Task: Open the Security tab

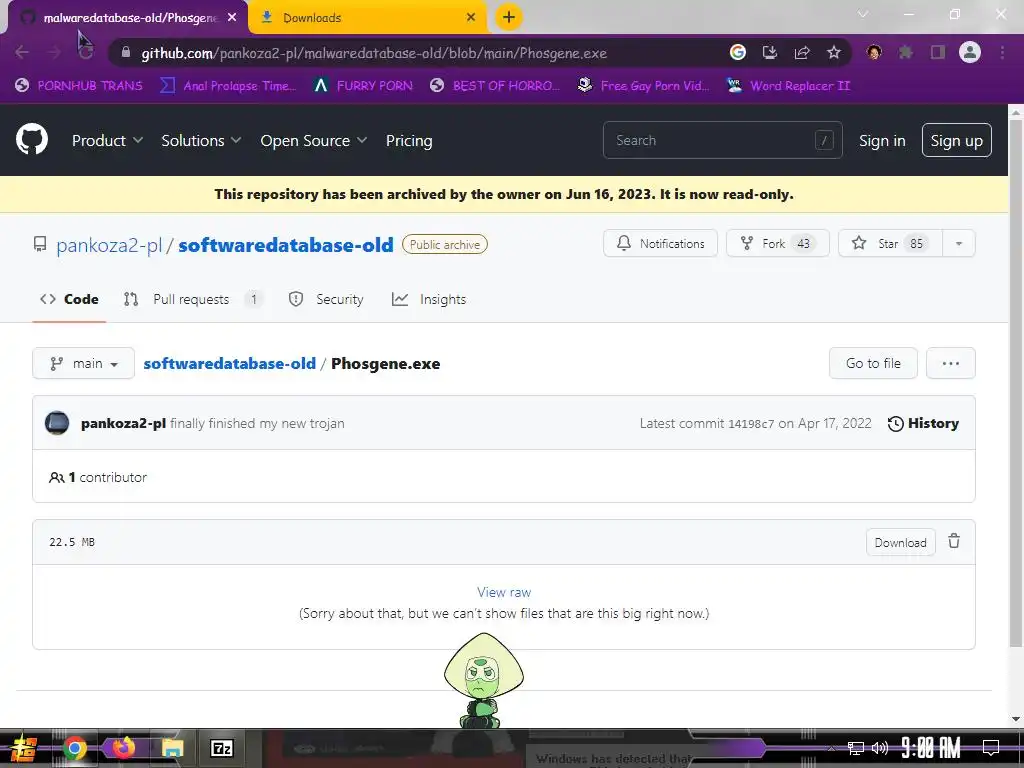Action: (326, 299)
